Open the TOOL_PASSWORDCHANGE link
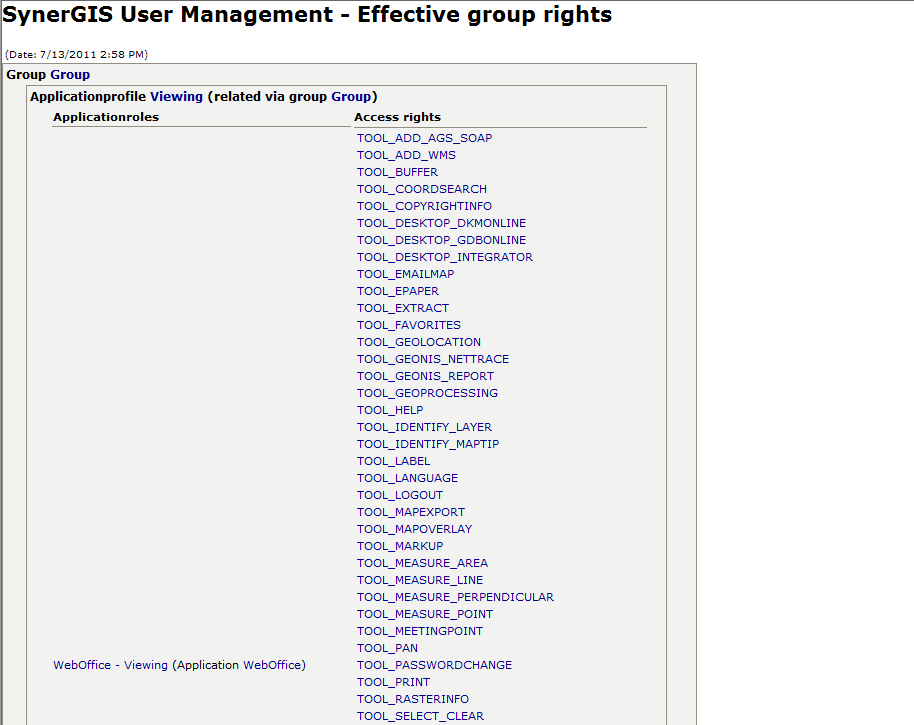 coord(434,664)
